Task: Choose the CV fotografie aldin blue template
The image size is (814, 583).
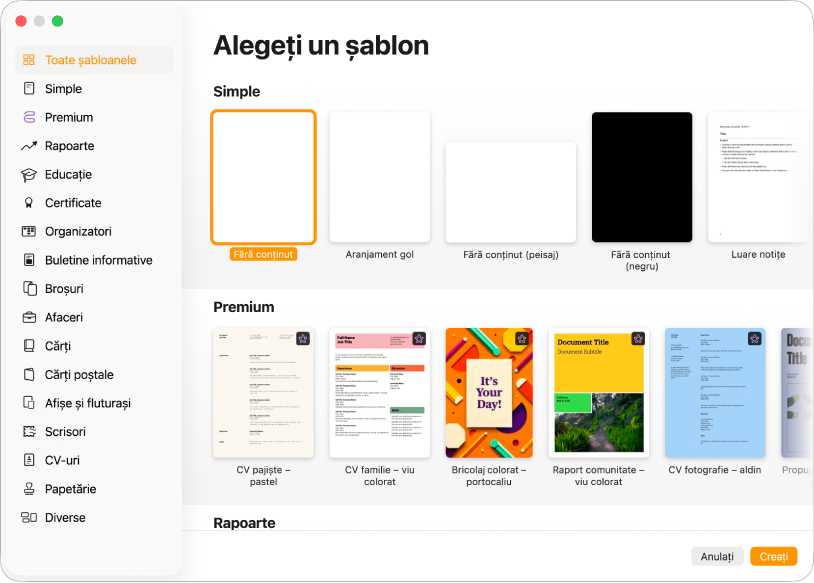Action: click(x=715, y=393)
